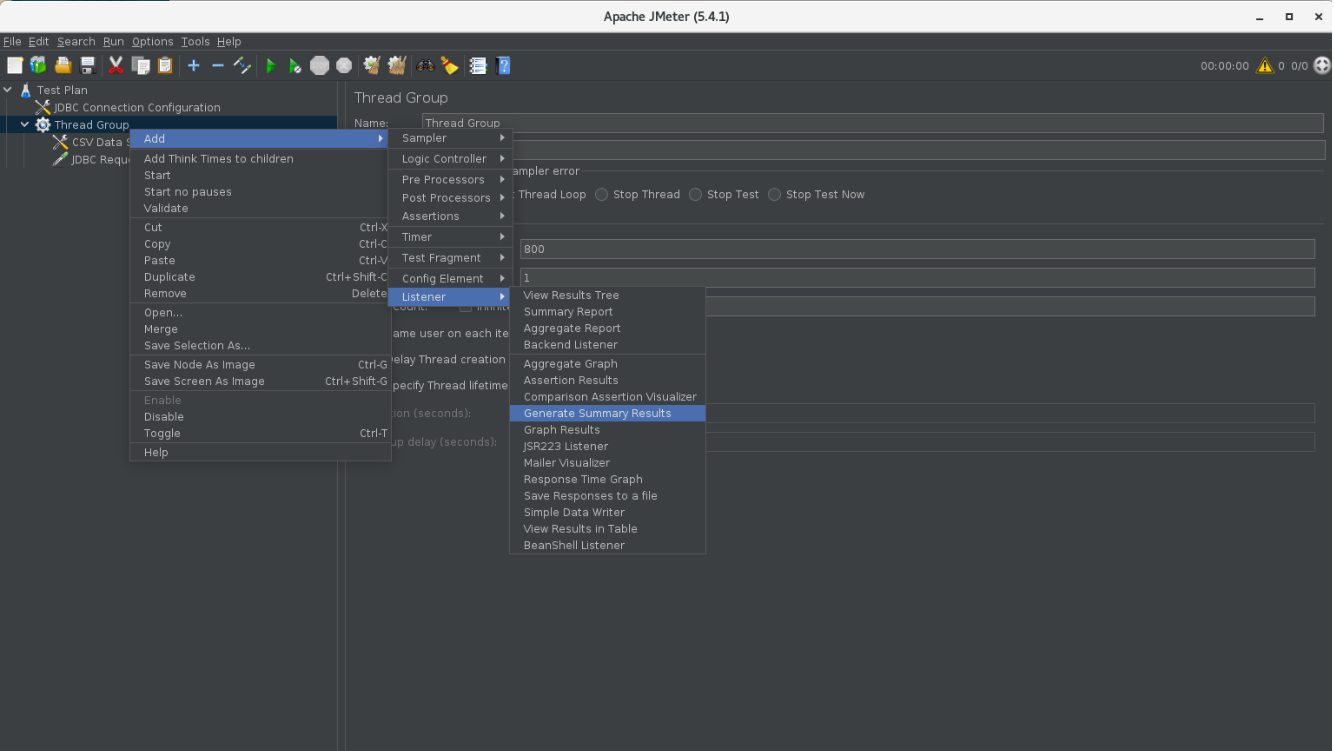Click the JDBC Connection Configuration tree icon
1334x751 pixels.
43,107
